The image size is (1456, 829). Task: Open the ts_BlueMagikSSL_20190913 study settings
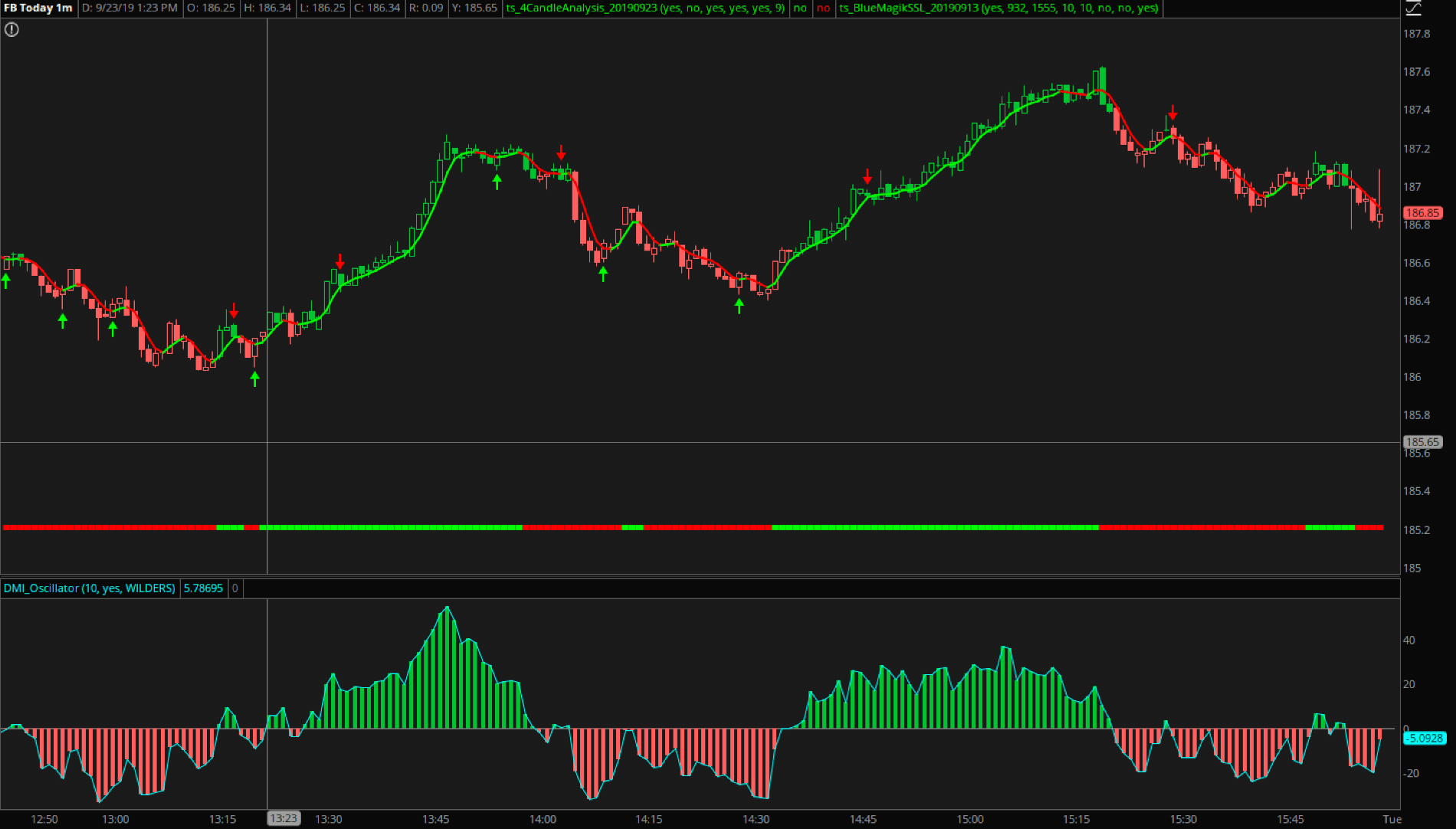click(x=996, y=8)
